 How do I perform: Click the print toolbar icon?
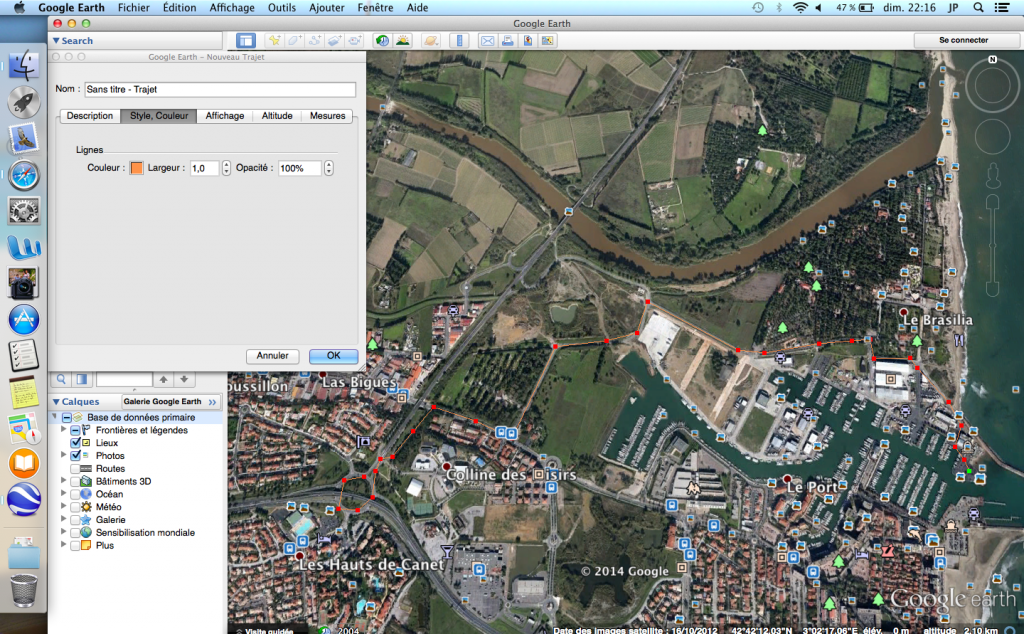[508, 41]
